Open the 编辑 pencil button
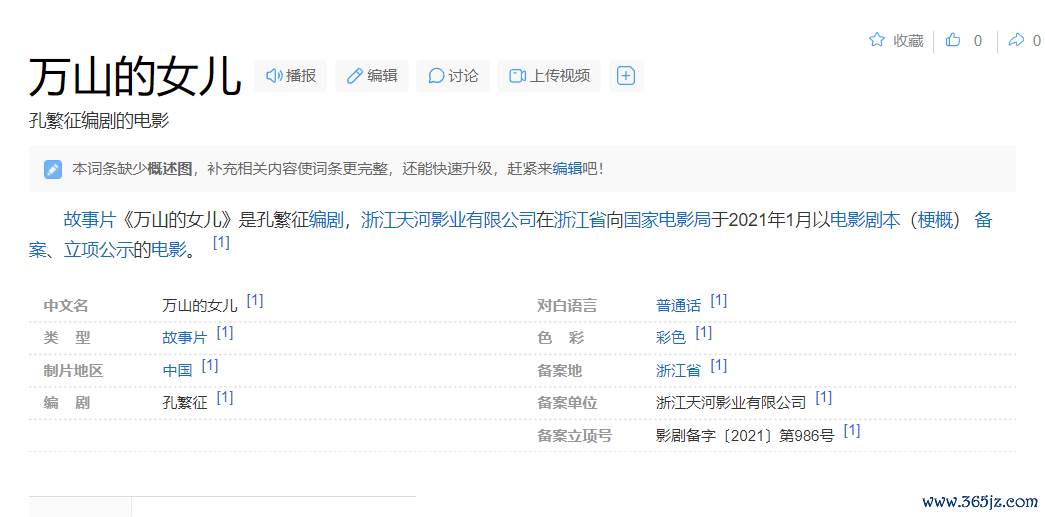Viewport: 1045px width, 517px height. pos(371,76)
